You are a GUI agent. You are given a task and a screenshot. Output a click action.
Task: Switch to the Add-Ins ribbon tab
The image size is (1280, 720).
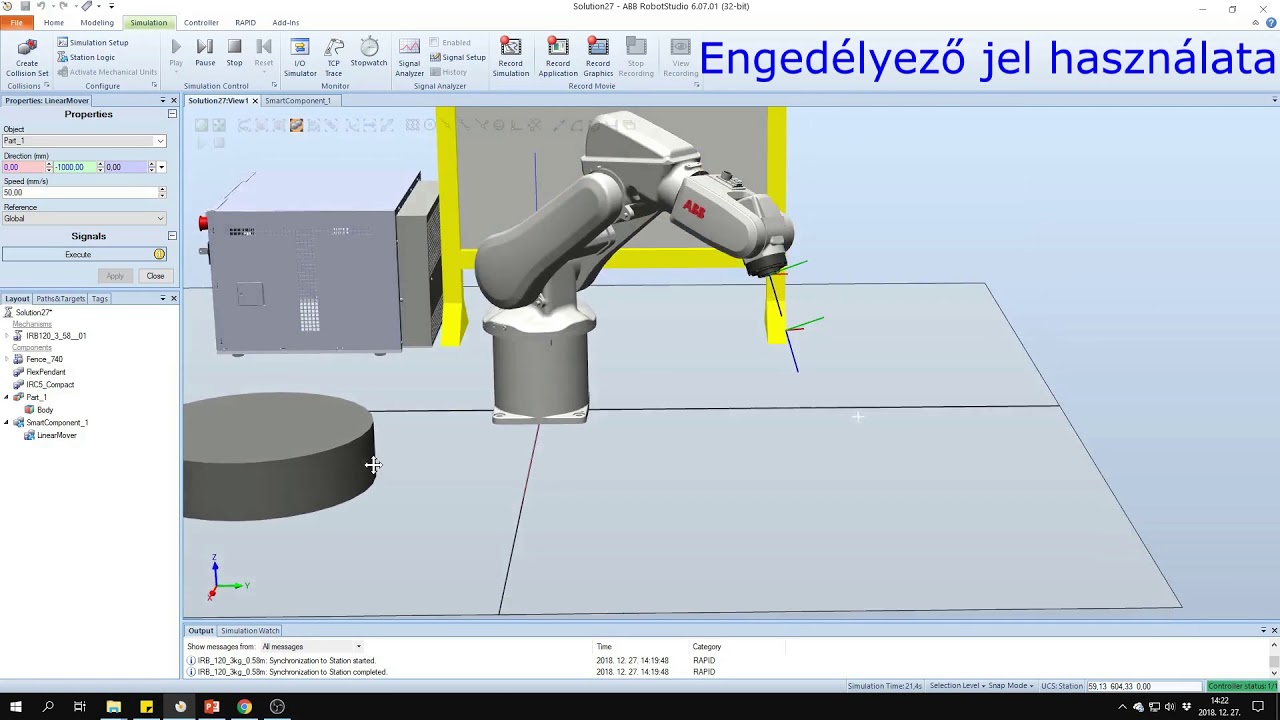click(286, 22)
